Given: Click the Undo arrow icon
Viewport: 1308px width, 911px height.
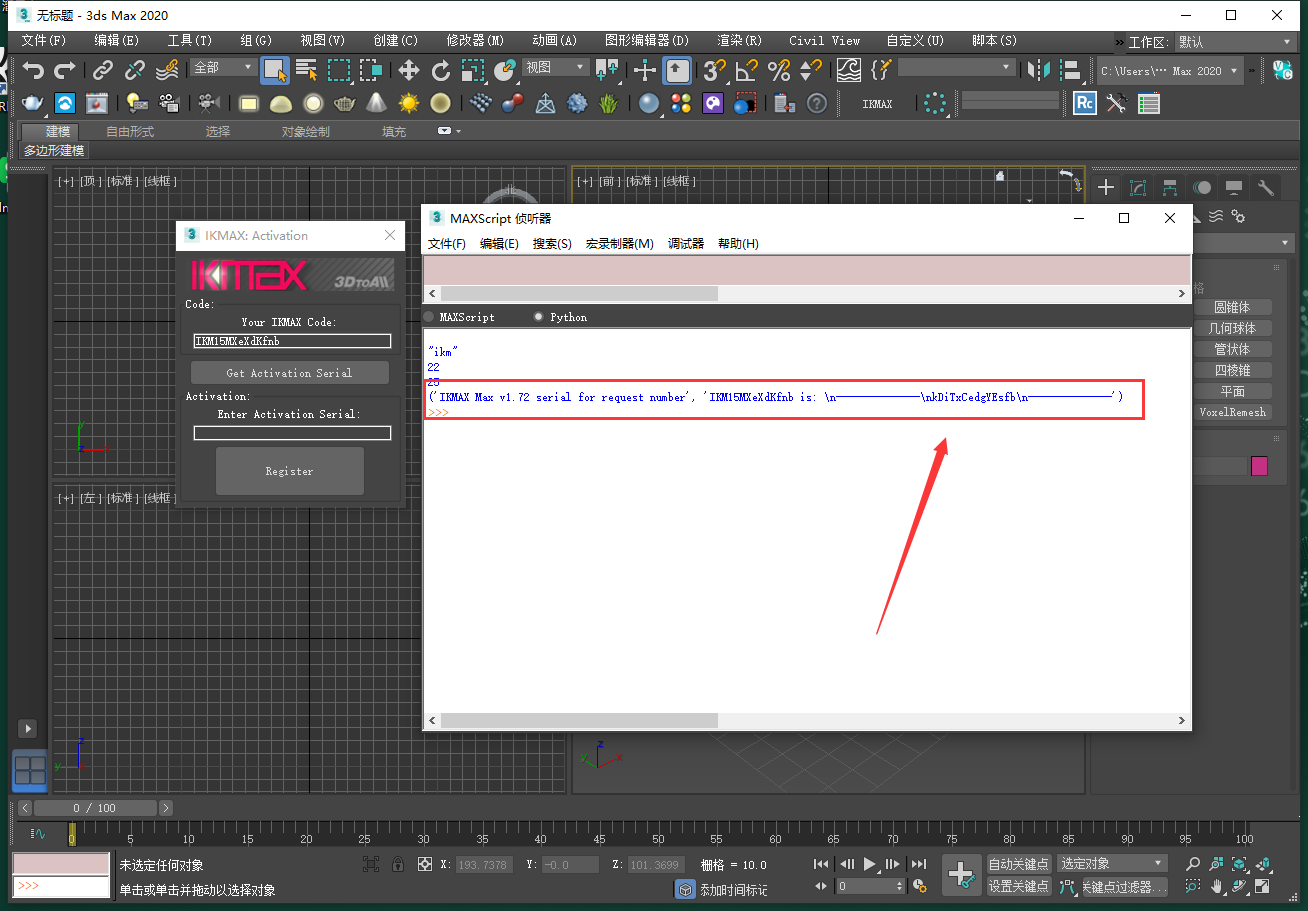Looking at the screenshot, I should tap(34, 70).
